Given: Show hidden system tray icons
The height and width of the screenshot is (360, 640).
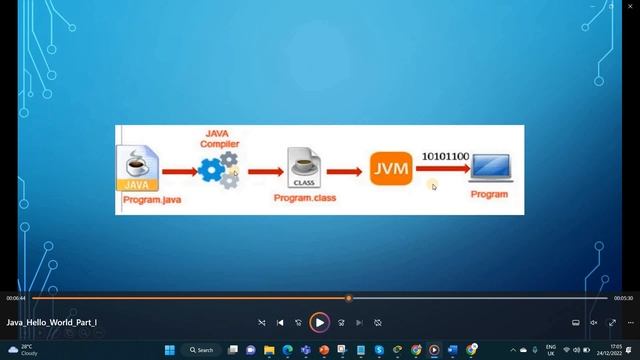Looking at the screenshot, I should 513,350.
